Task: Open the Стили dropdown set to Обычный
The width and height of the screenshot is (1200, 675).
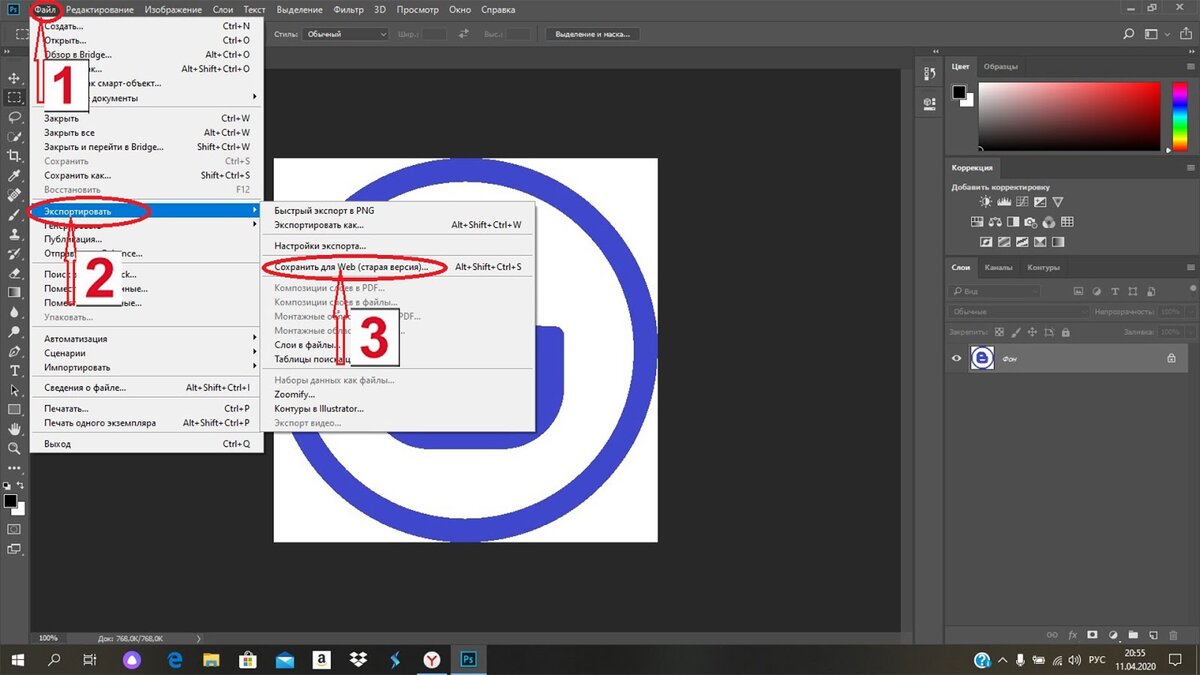Action: click(x=347, y=34)
